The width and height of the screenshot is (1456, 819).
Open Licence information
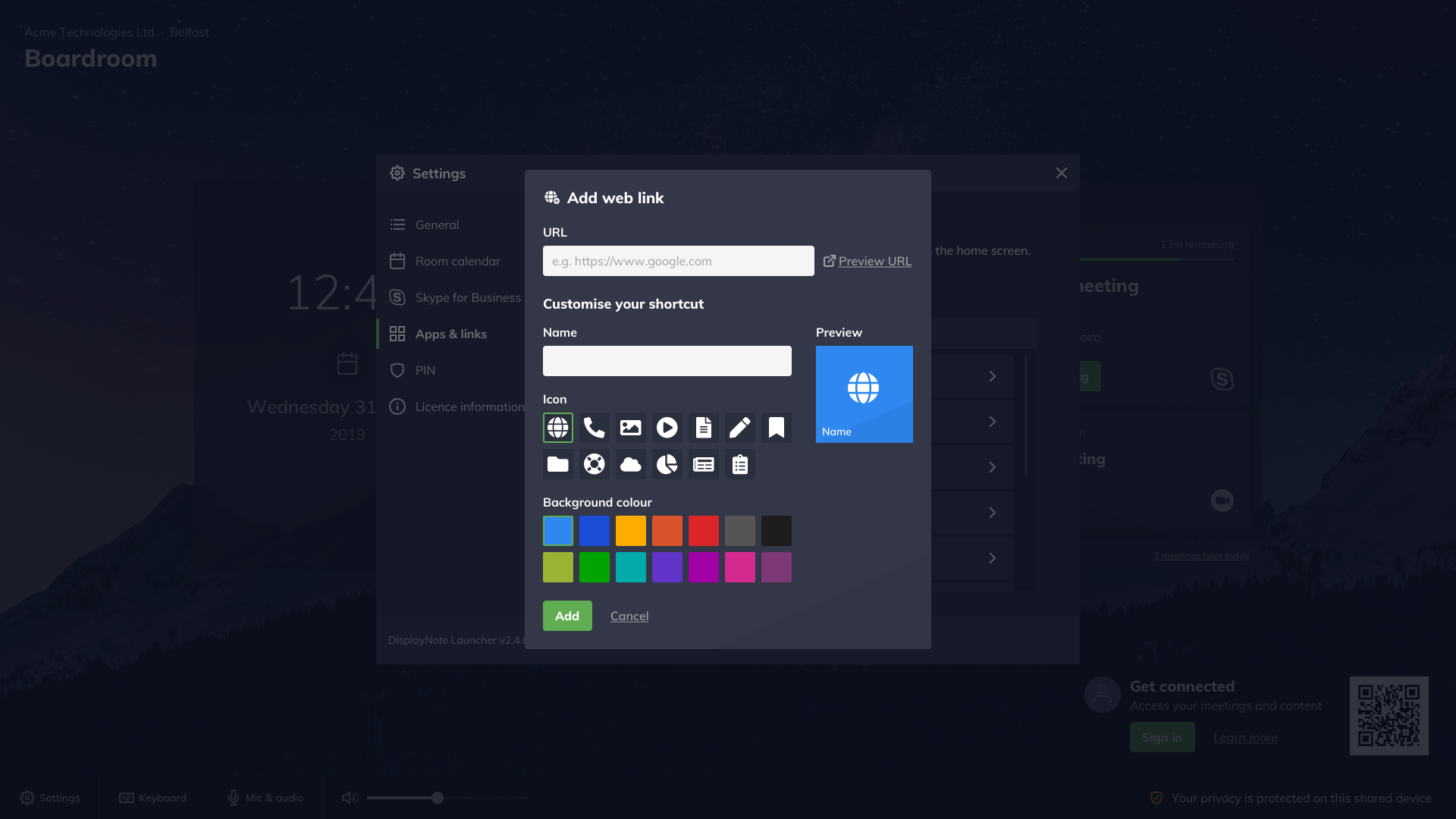[x=470, y=406]
